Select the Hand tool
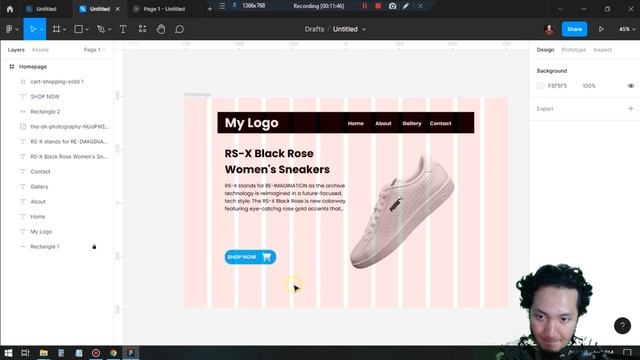This screenshot has width=640, height=360. (x=161, y=29)
